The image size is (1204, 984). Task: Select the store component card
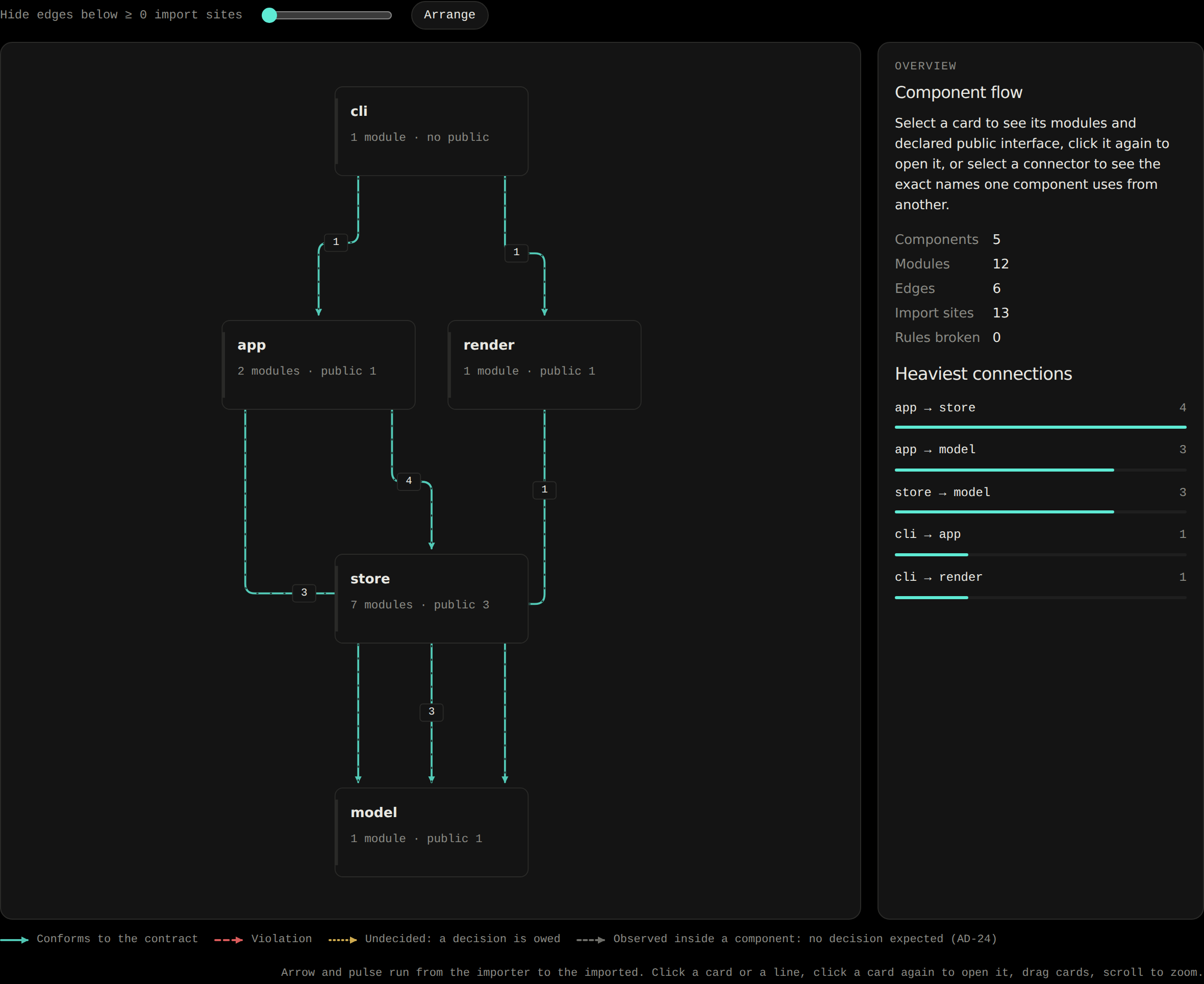pos(431,599)
